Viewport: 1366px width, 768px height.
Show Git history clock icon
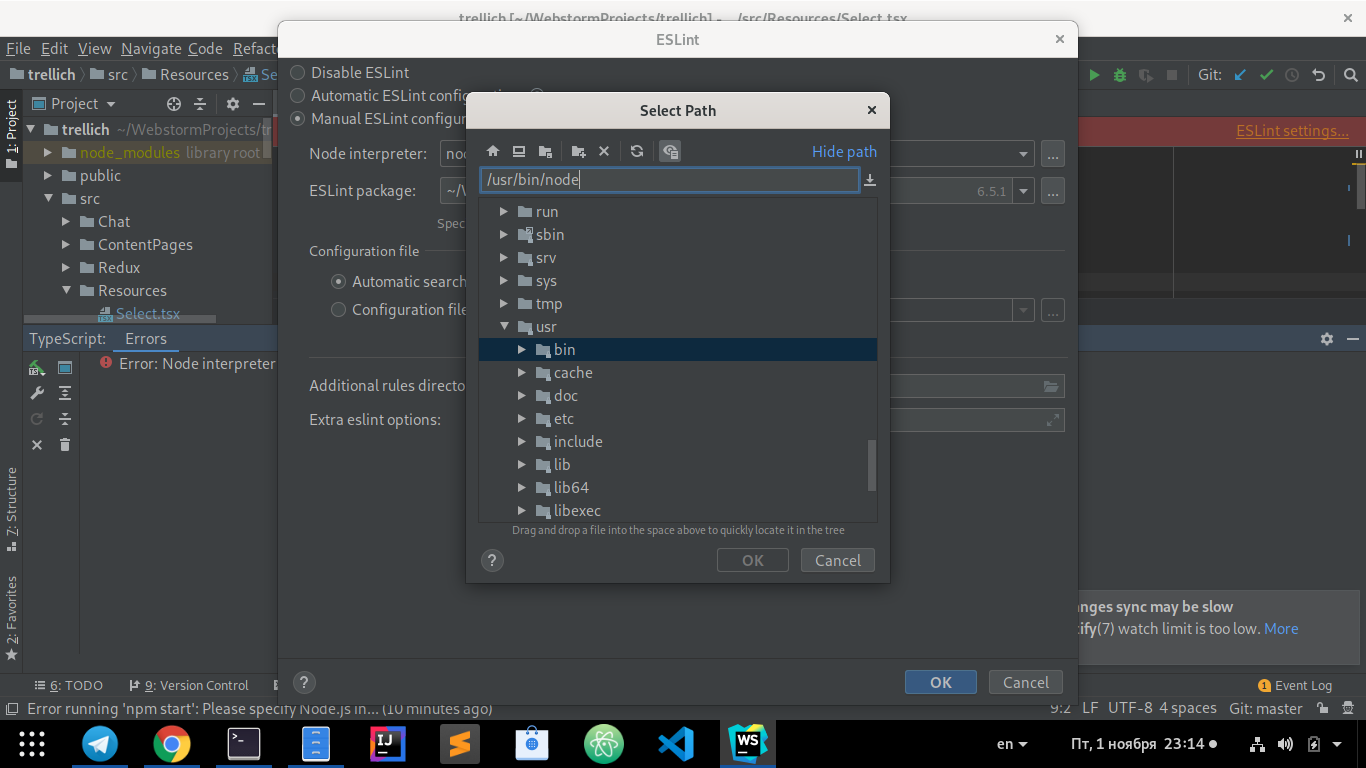[x=1292, y=75]
